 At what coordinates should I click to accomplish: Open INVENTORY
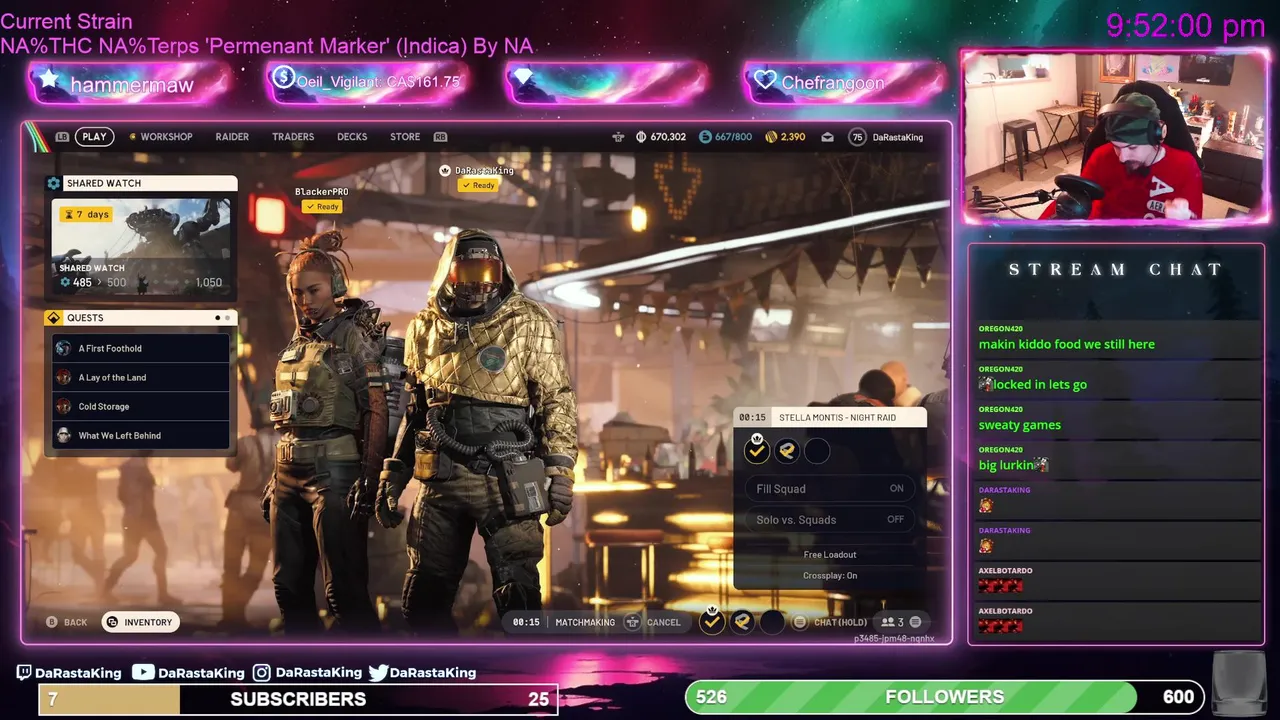[140, 622]
